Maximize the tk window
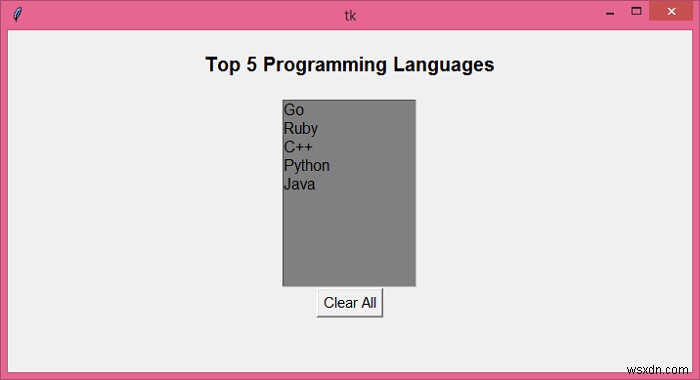 click(x=636, y=11)
